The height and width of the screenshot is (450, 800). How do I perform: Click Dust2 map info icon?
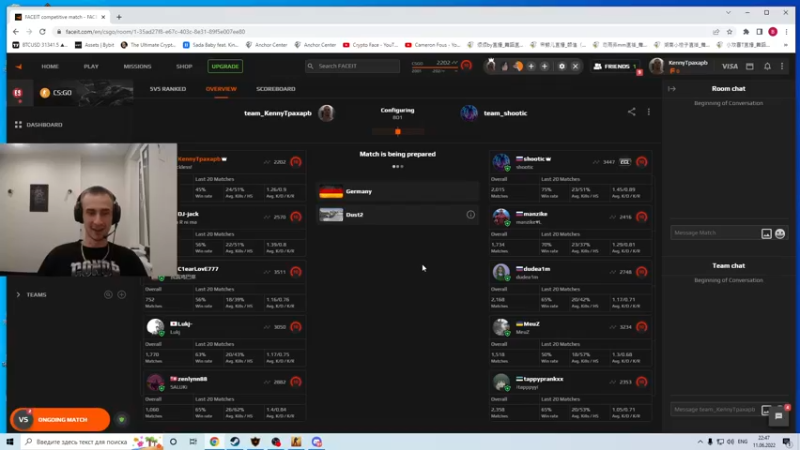tap(470, 215)
